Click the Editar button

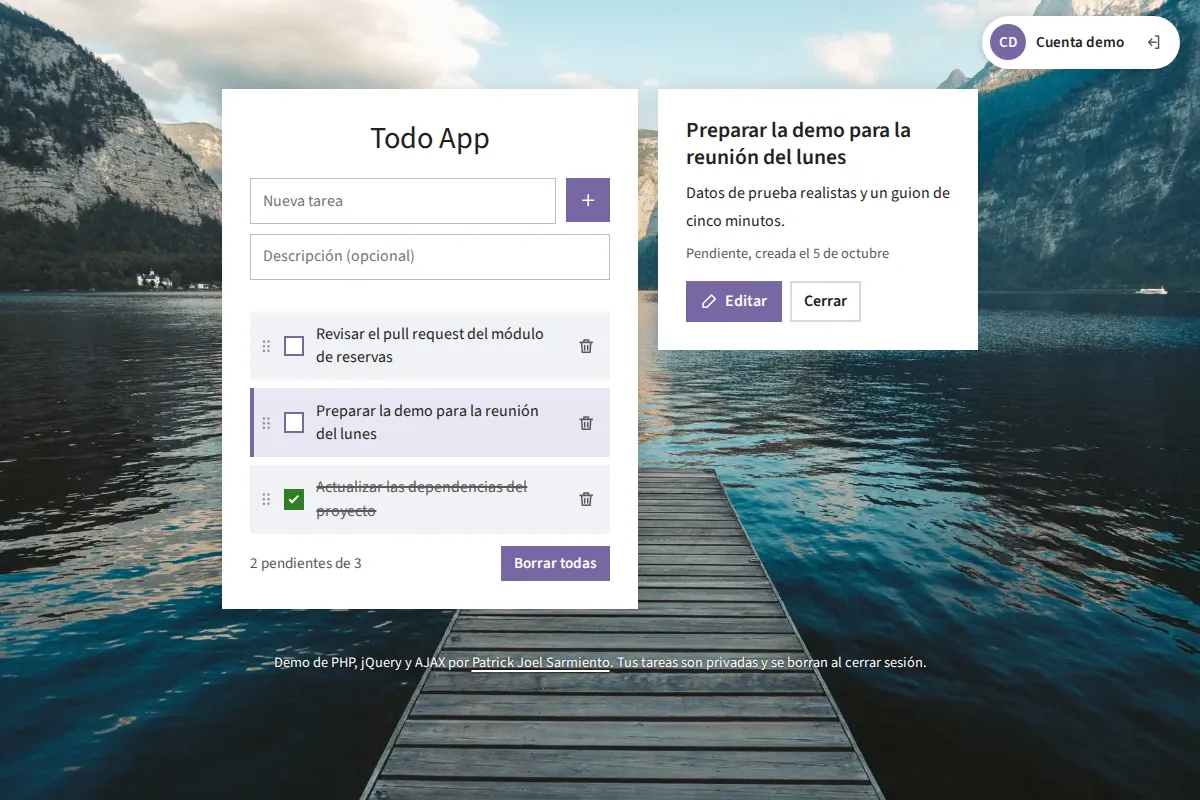point(734,301)
